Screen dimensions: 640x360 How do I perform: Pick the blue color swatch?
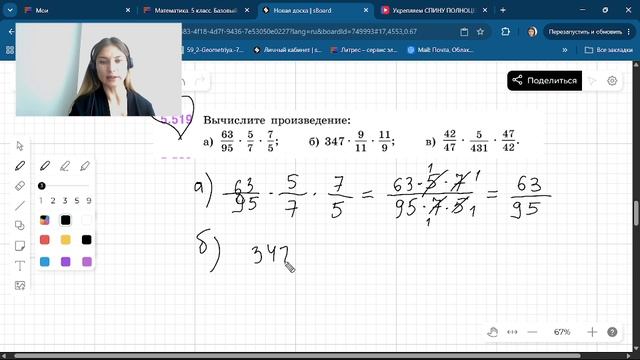tap(44, 262)
